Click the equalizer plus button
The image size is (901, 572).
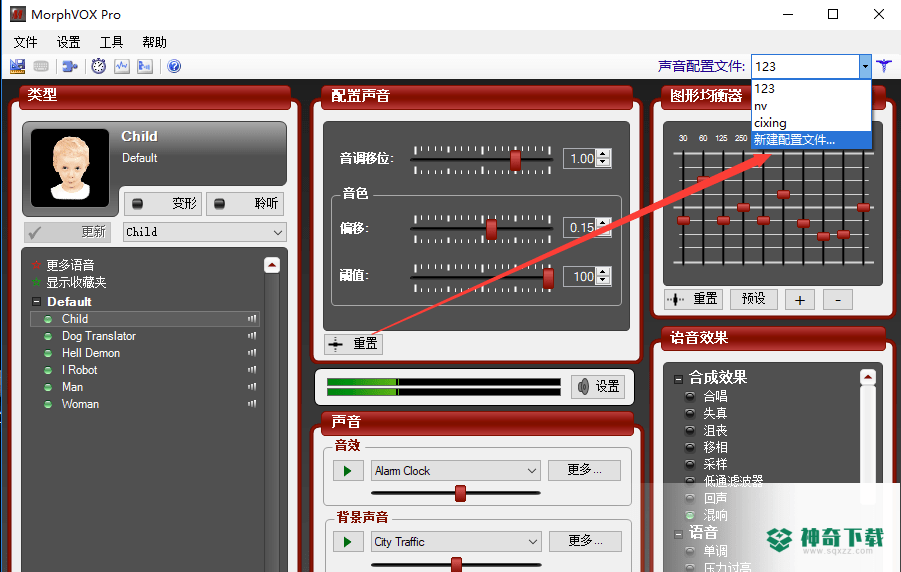coord(800,300)
